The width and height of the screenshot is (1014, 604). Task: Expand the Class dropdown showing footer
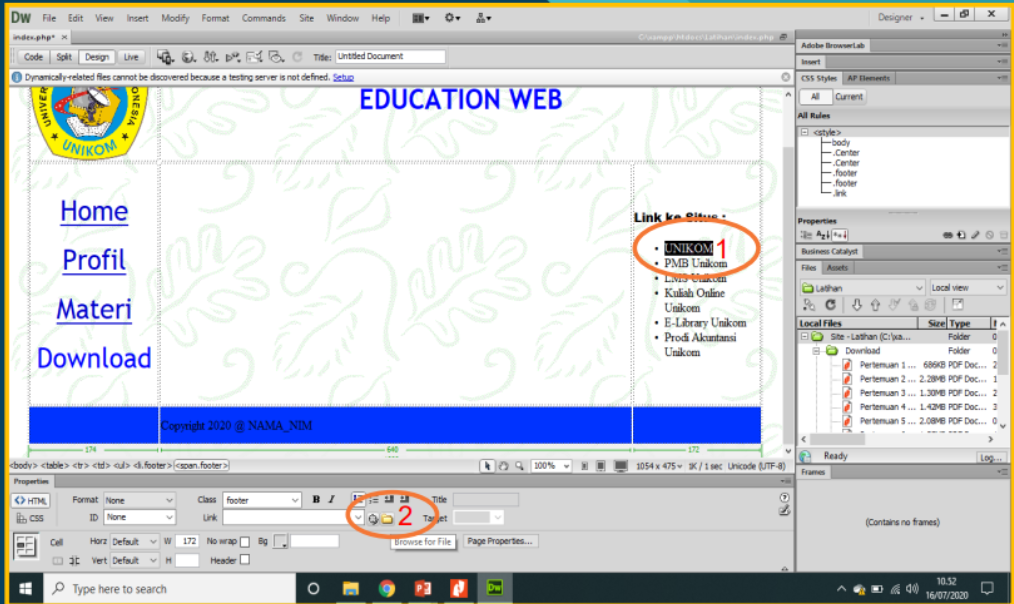click(262, 500)
